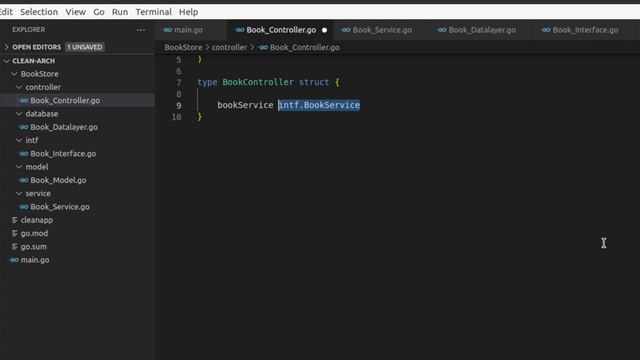Viewport: 640px width, 360px height.
Task: Open the Run menu
Action: click(120, 12)
